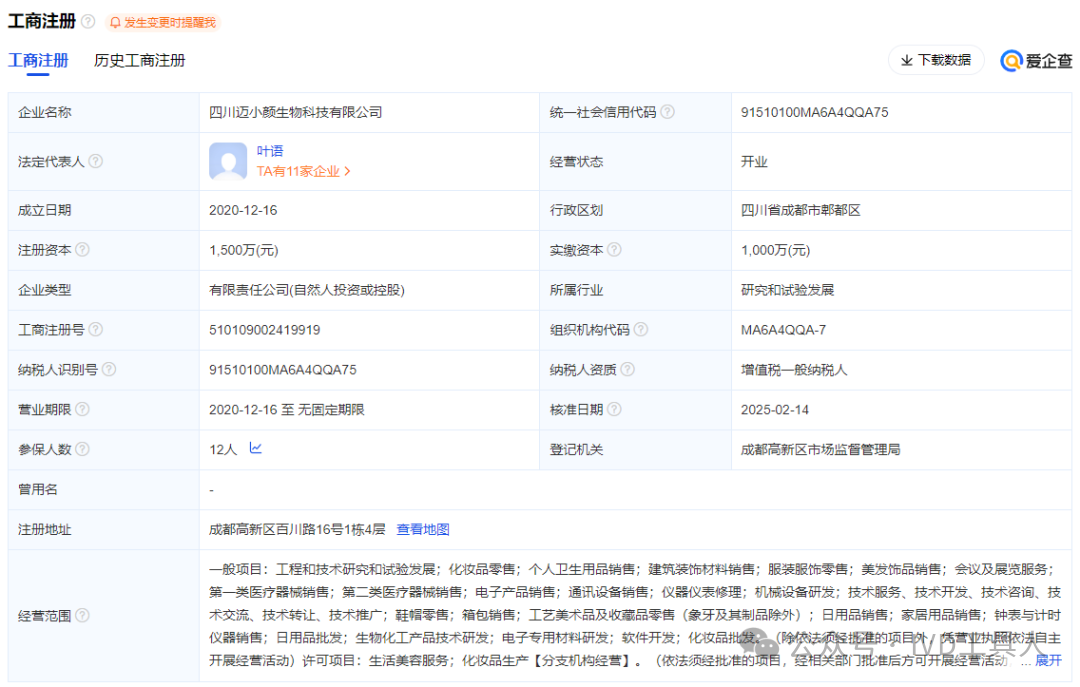
Task: Click company type 有限责任公司(自然人投资或控股)
Action: tap(307, 290)
